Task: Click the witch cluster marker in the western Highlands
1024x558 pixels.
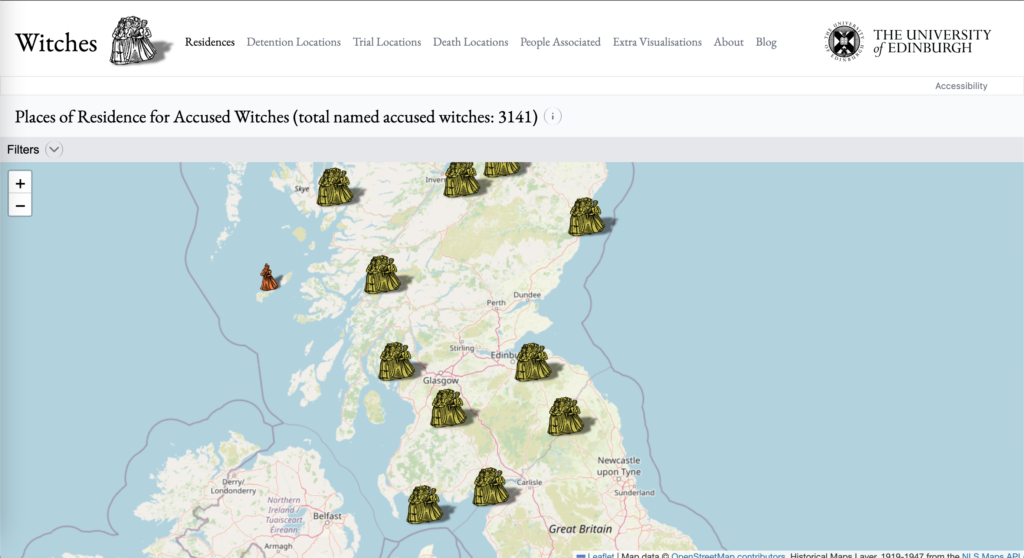Action: coord(382,274)
